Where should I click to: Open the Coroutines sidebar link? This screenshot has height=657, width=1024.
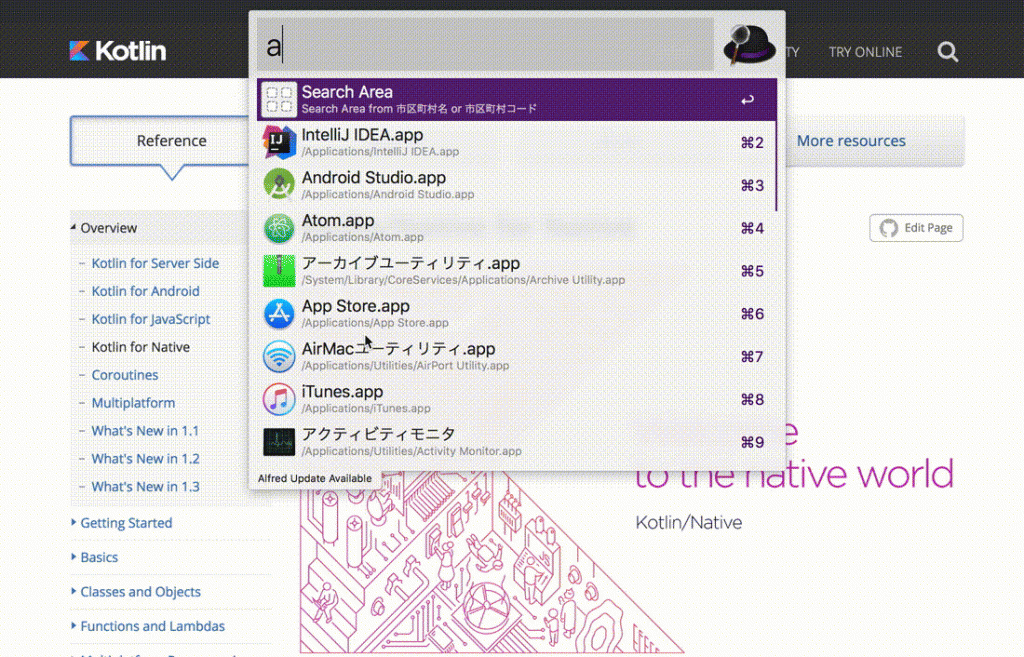click(x=125, y=375)
